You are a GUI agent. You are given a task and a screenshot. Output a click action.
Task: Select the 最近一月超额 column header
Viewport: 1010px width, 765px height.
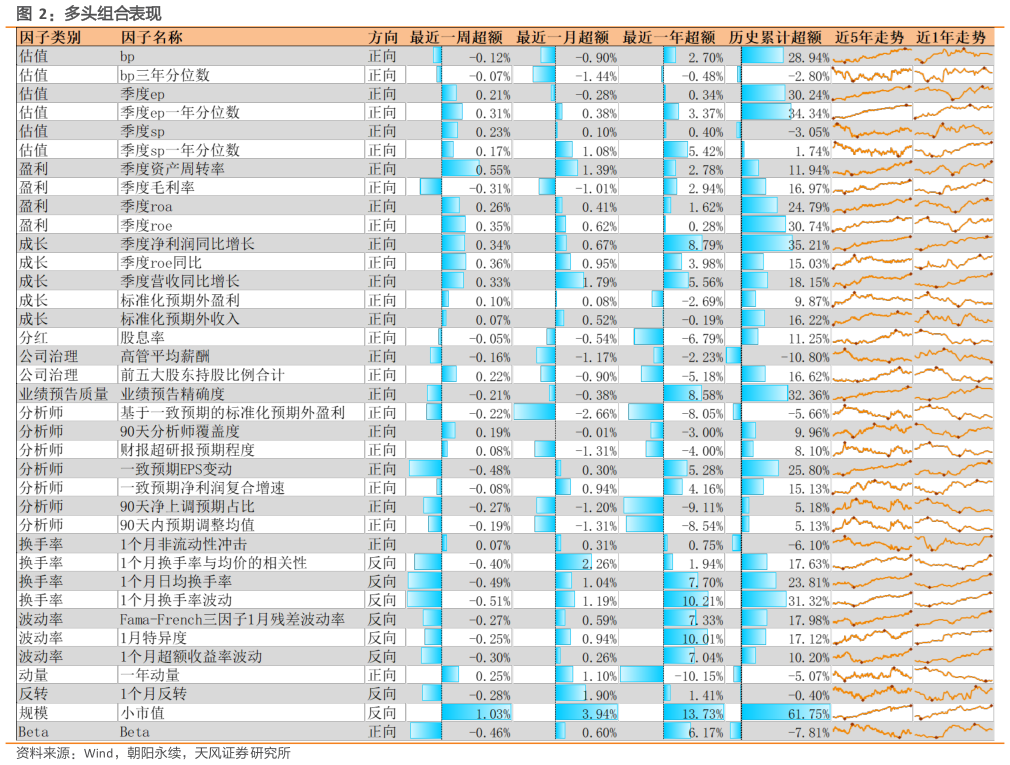pyautogui.click(x=564, y=37)
